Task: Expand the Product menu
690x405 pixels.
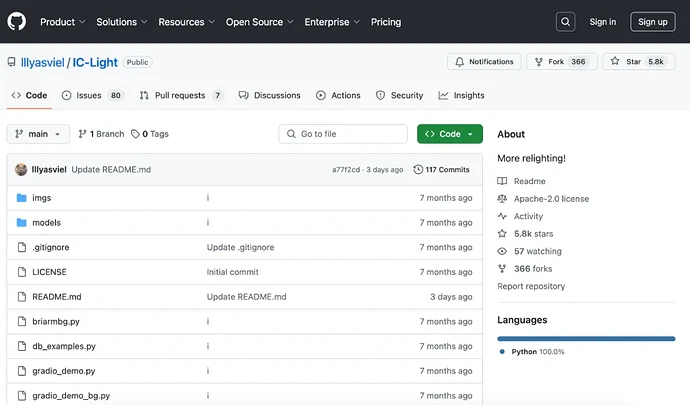Action: 62,21
